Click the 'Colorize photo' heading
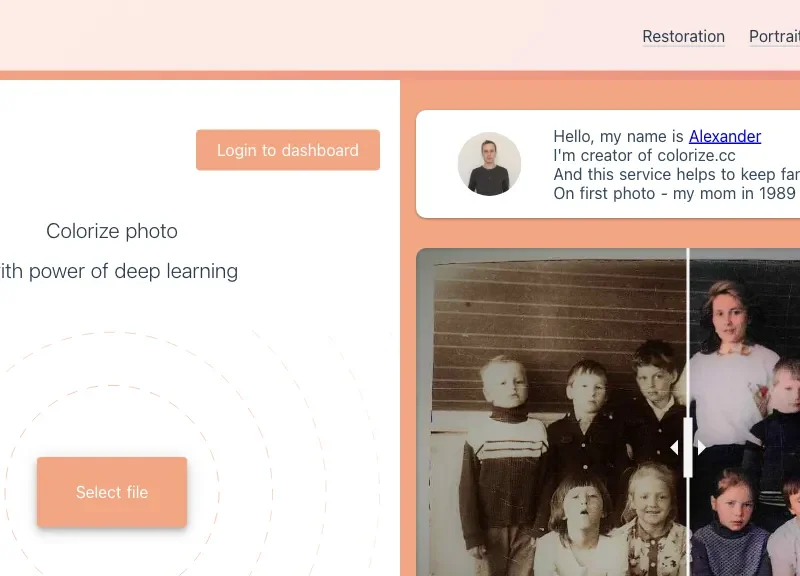The height and width of the screenshot is (576, 800). point(112,231)
